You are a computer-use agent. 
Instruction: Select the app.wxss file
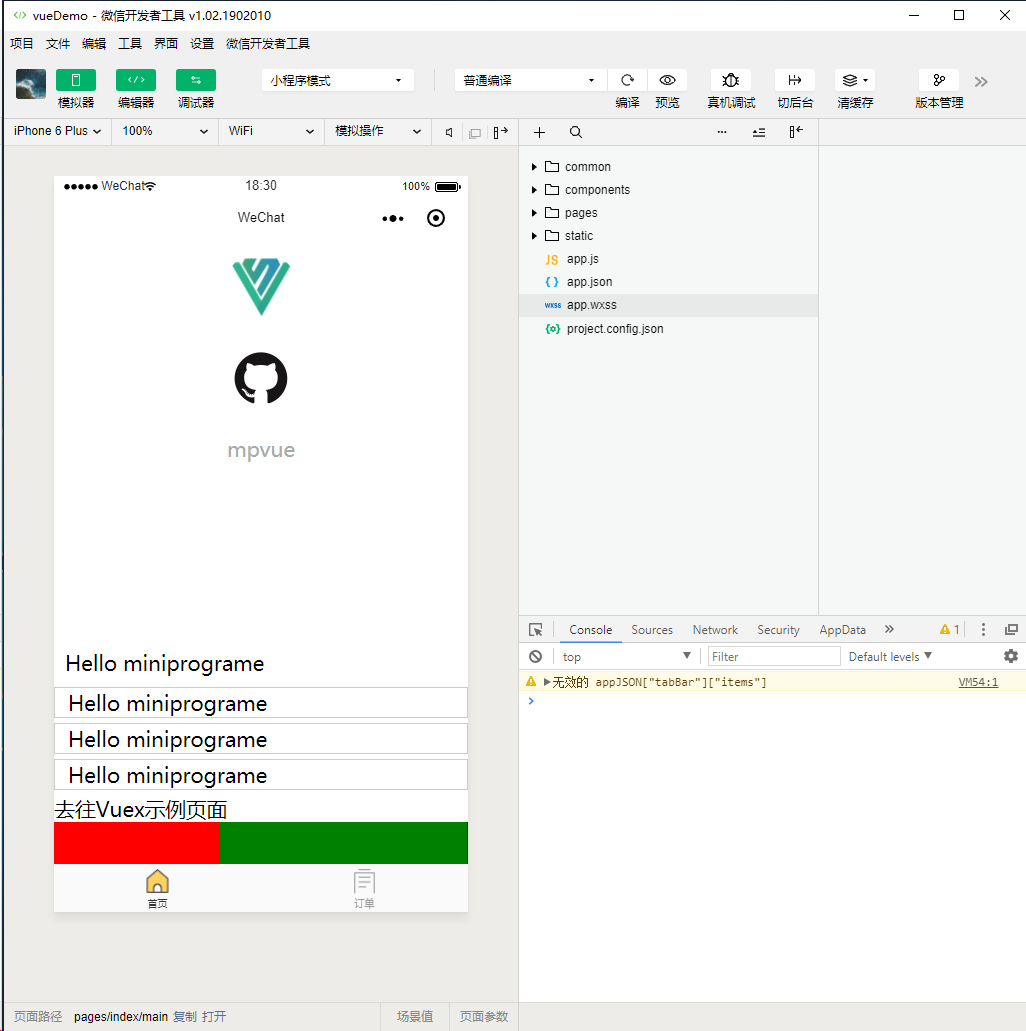tap(668, 305)
